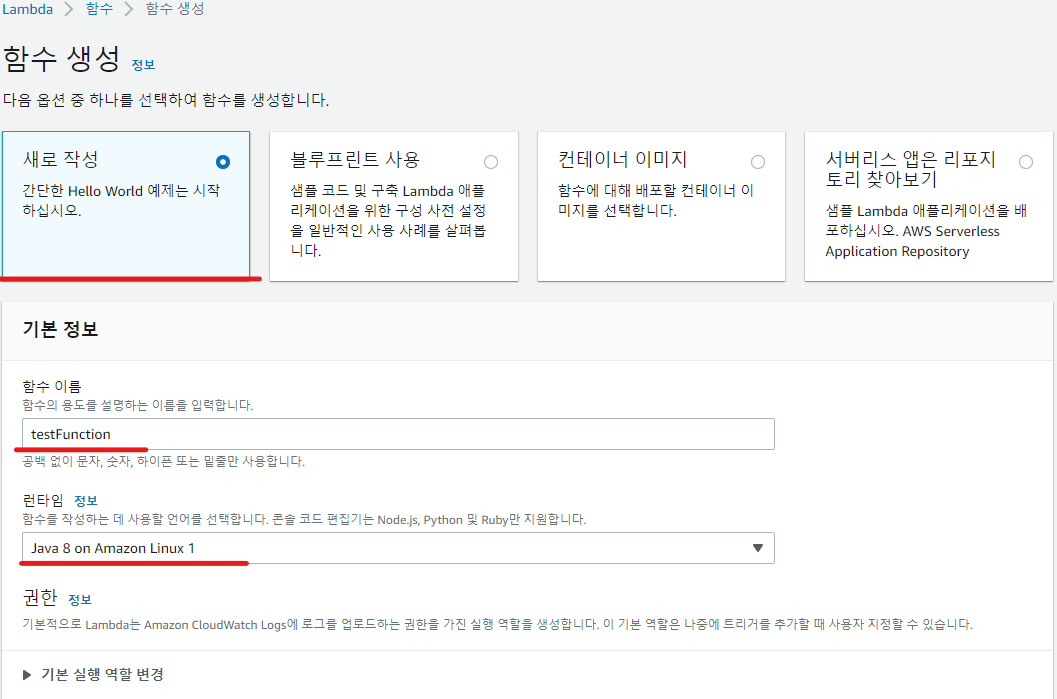Screen dimensions: 1057x699
Task: Click the 함수 생성 page title
Action: pyautogui.click(x=62, y=59)
